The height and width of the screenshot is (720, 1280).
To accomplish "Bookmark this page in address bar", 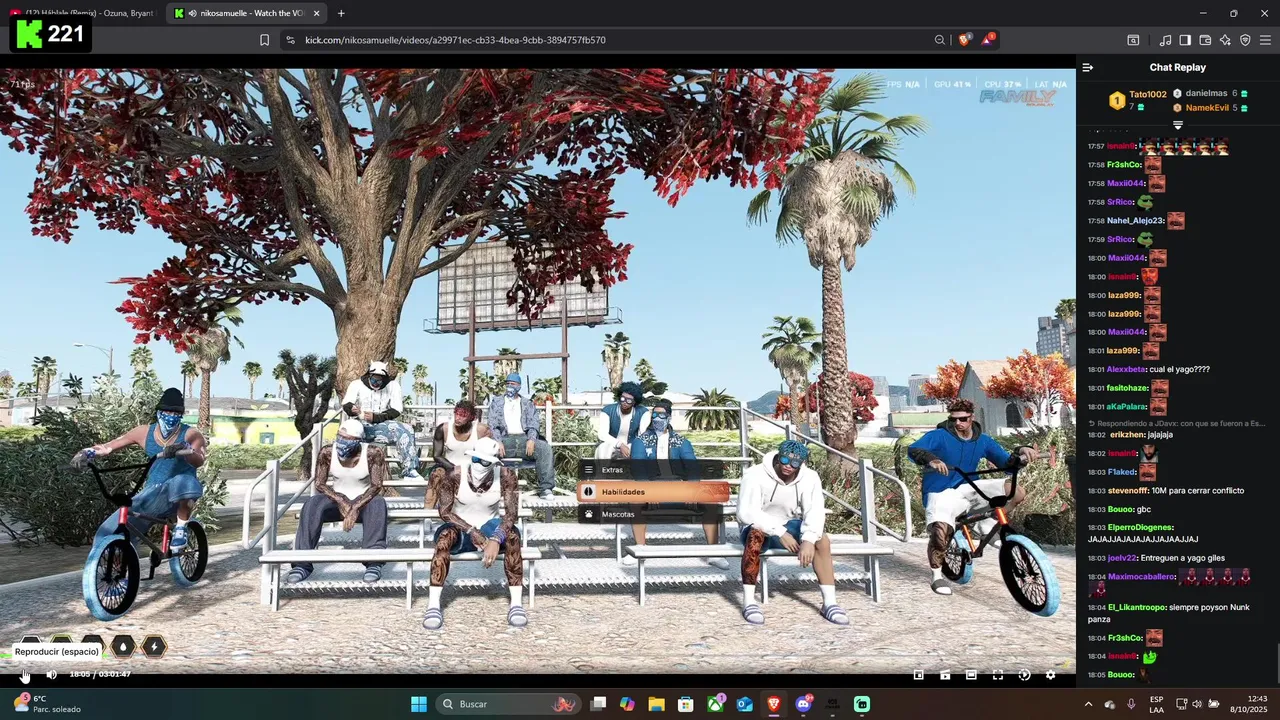I will coord(264,40).
